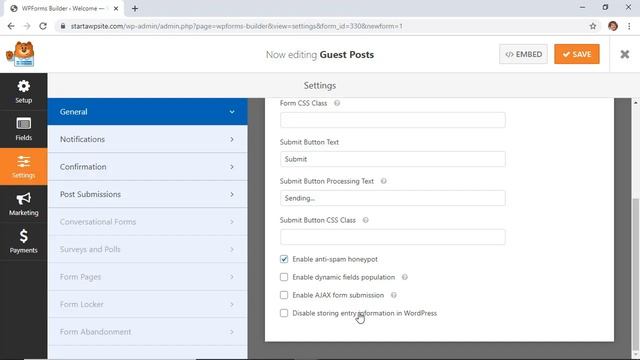Image resolution: width=640 pixels, height=360 pixels.
Task: Reload the browser page
Action: click(x=43, y=26)
